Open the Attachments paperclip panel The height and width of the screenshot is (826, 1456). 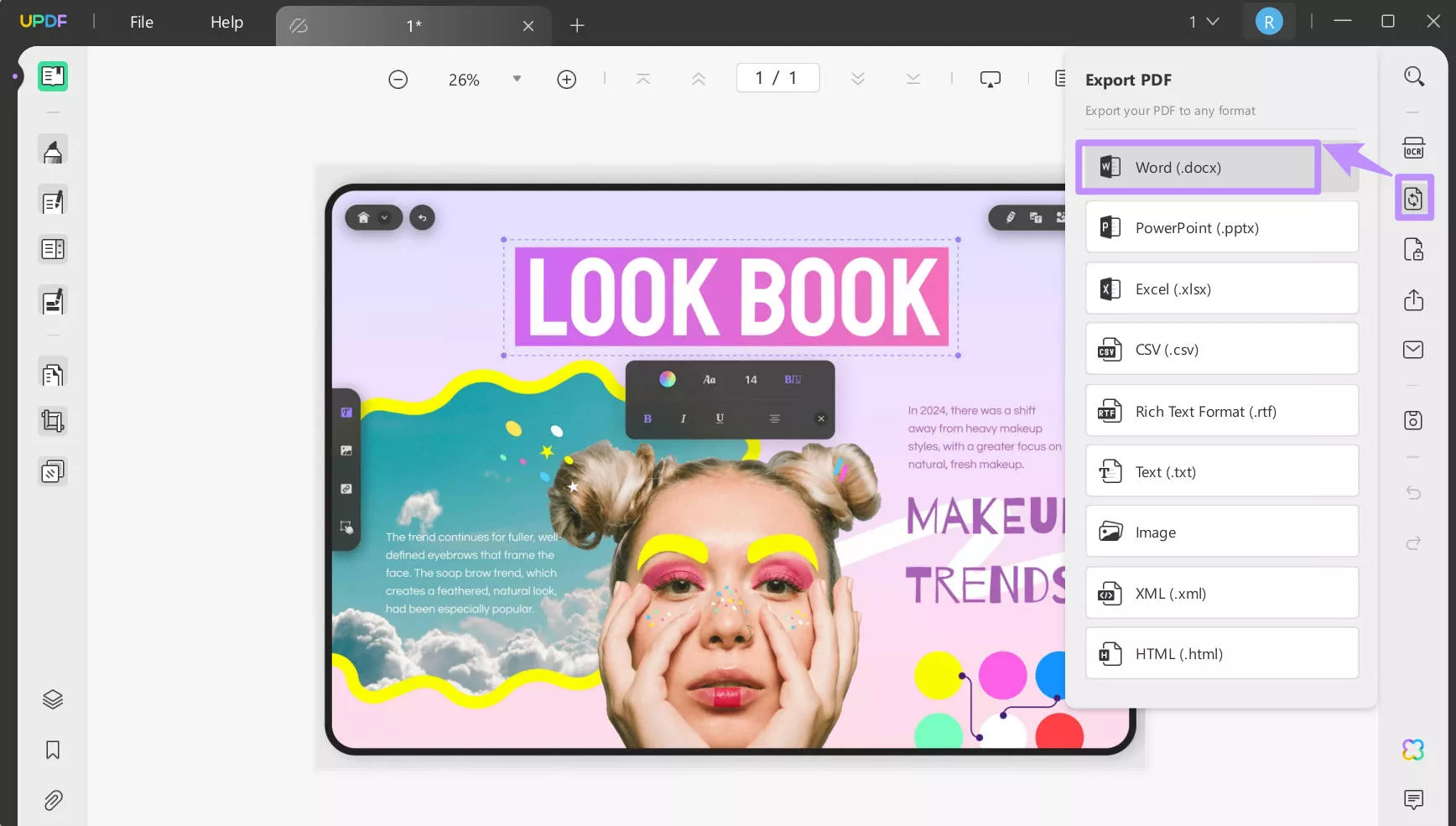pyautogui.click(x=53, y=800)
